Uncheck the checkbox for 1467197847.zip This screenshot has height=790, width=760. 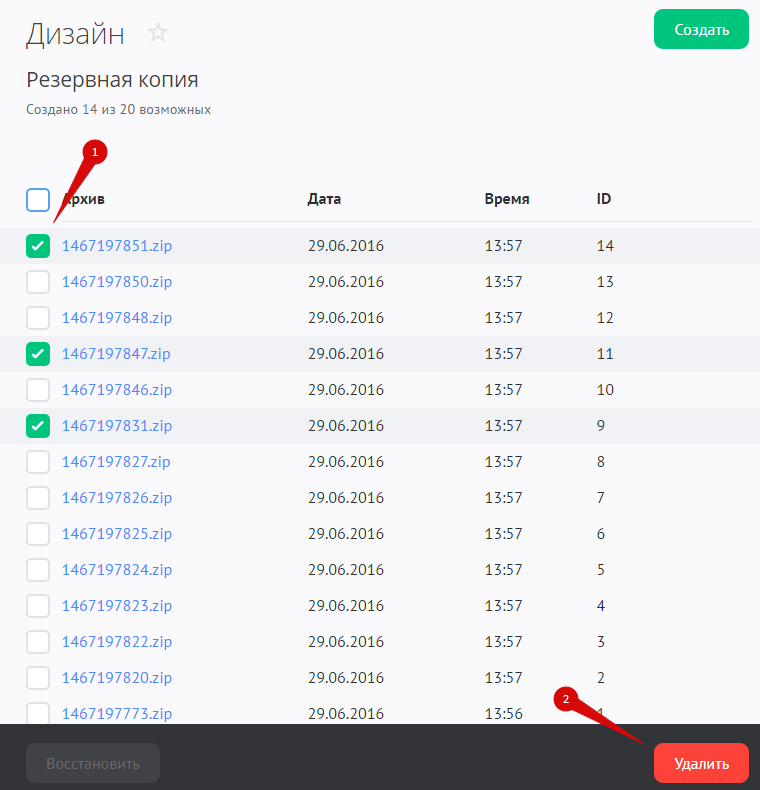point(38,354)
